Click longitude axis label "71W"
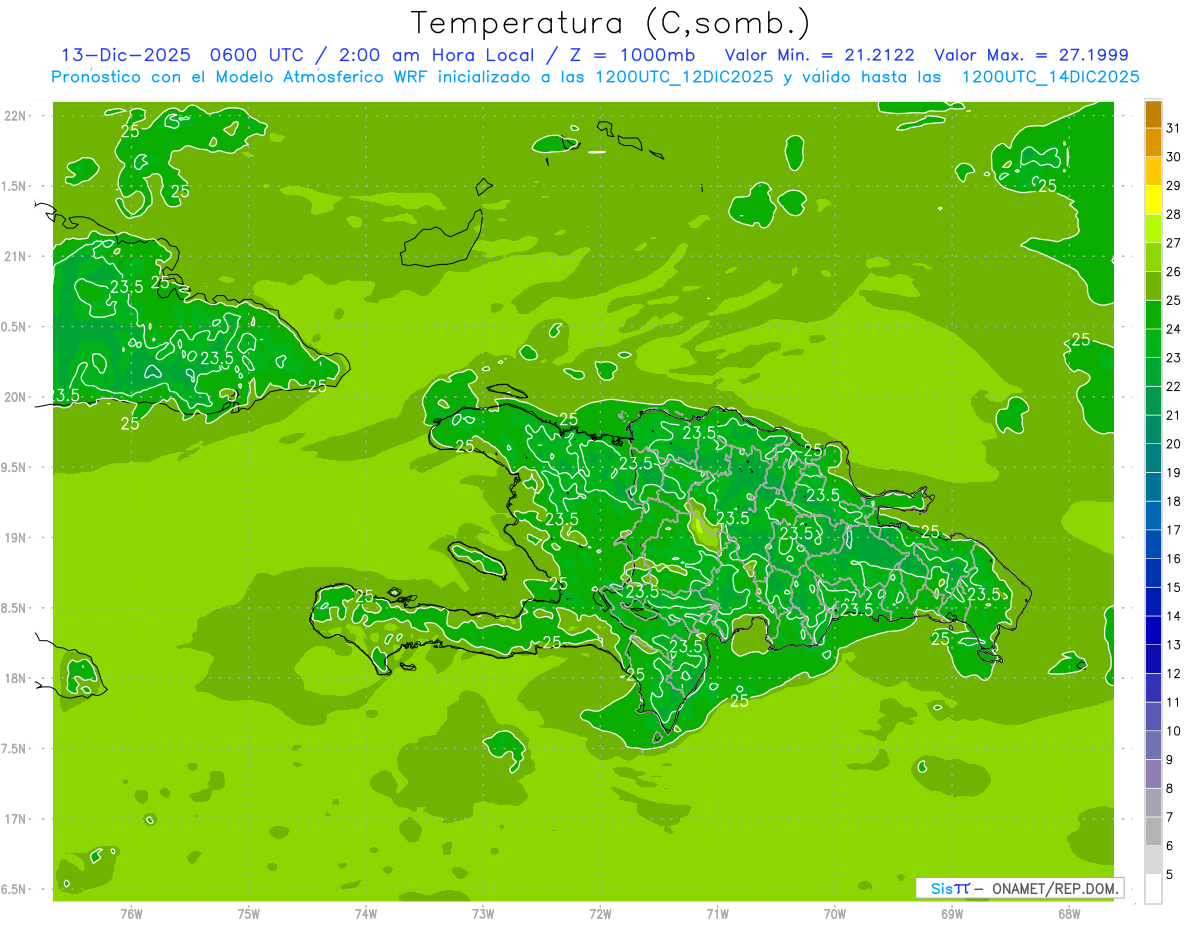This screenshot has height=927, width=1200. 717,913
